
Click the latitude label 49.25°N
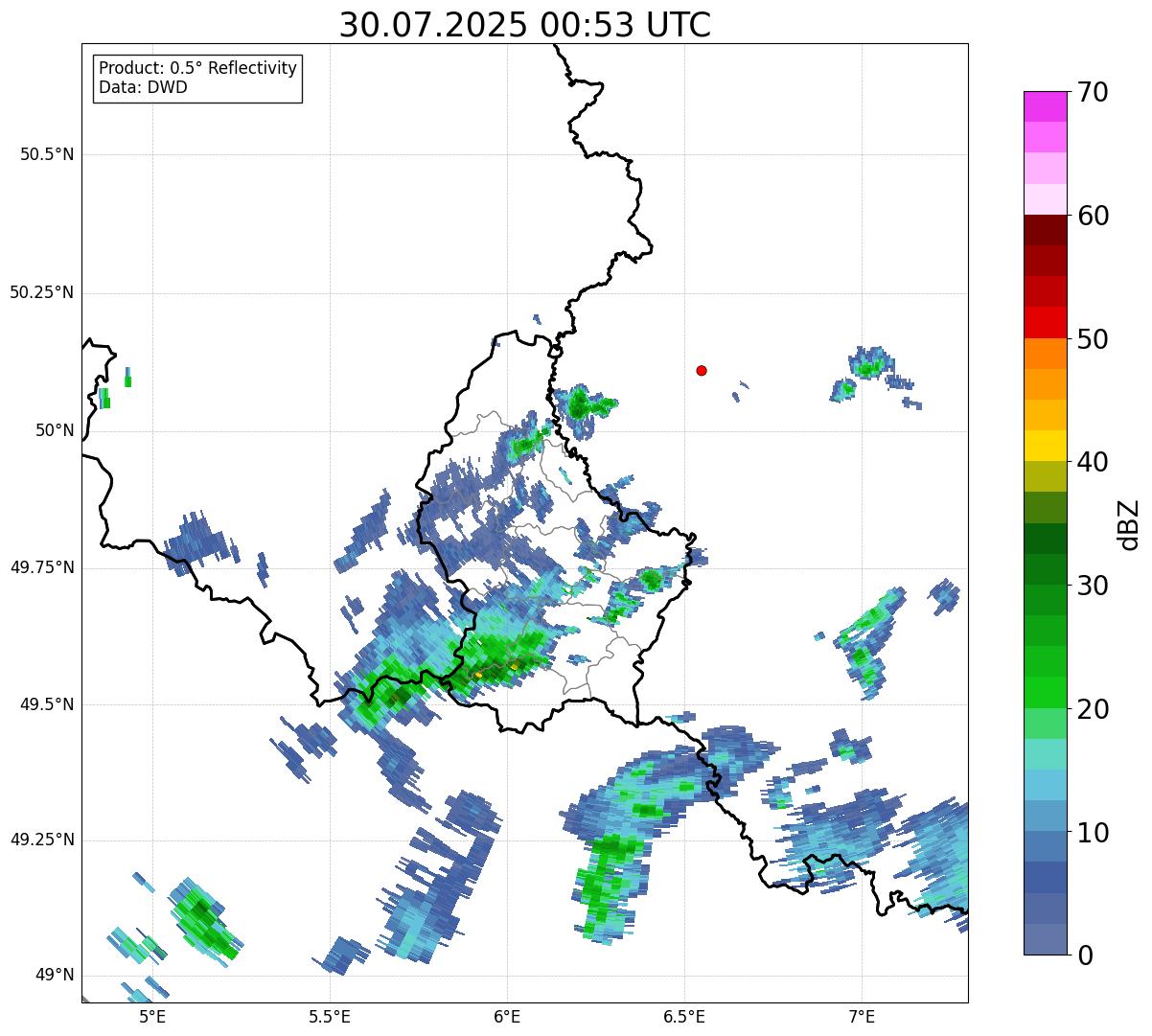(x=41, y=840)
